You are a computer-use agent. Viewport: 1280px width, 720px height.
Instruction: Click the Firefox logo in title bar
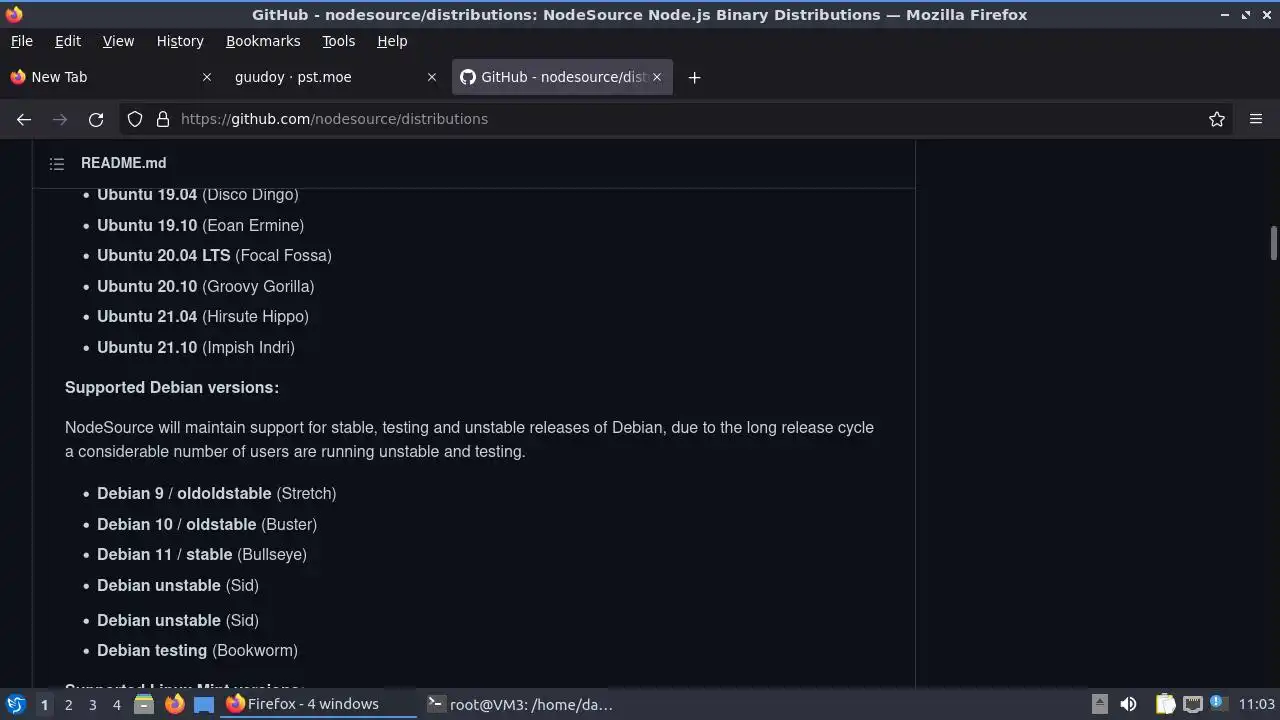14,14
